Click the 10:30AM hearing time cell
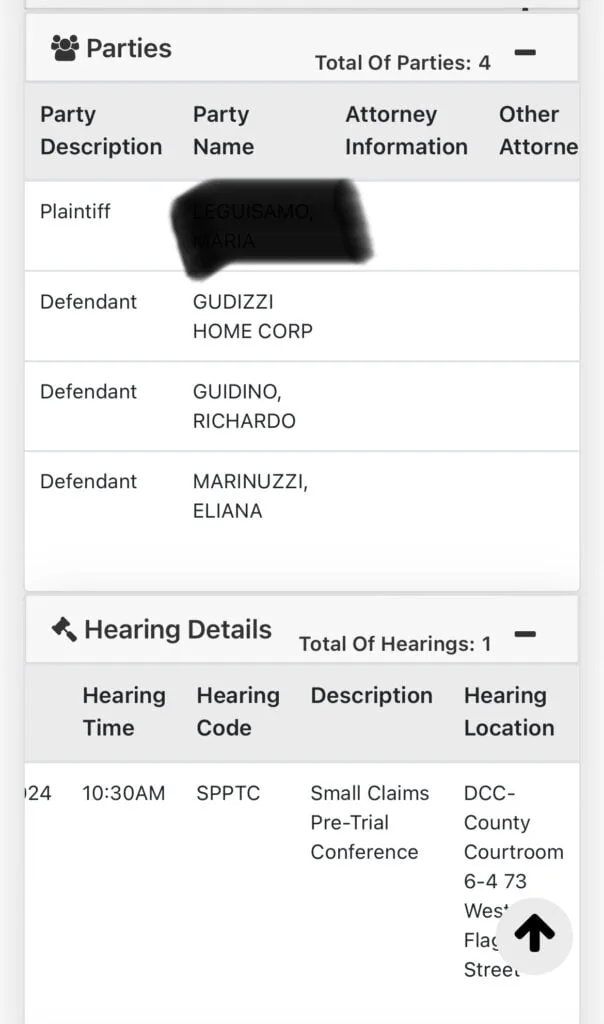Image resolution: width=604 pixels, height=1024 pixels. 124,793
